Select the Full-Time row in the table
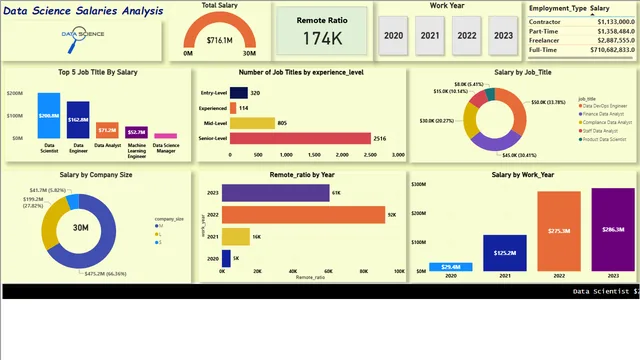This screenshot has width=640, height=360. [x=582, y=50]
